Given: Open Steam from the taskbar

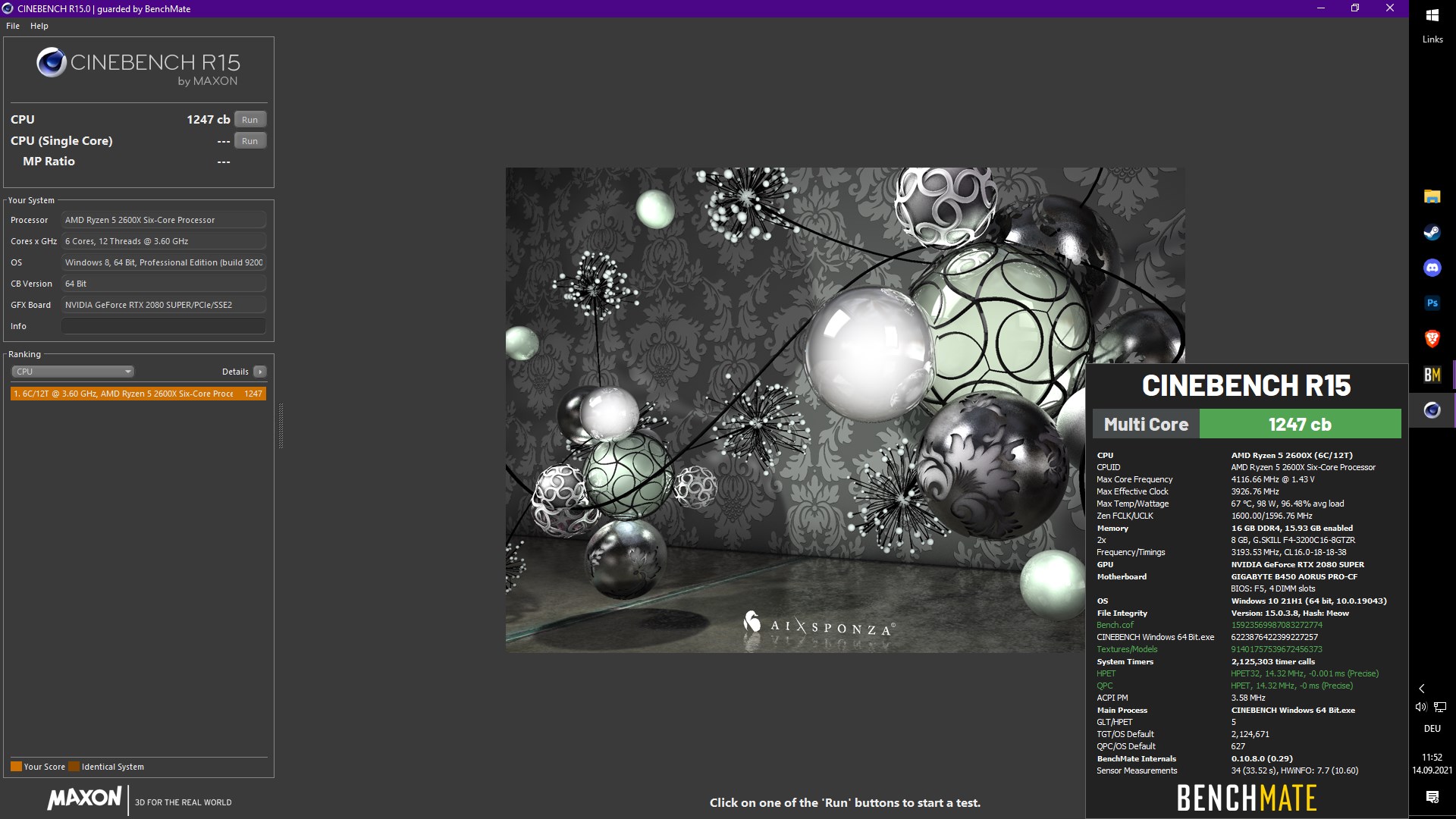Looking at the screenshot, I should click(x=1432, y=233).
